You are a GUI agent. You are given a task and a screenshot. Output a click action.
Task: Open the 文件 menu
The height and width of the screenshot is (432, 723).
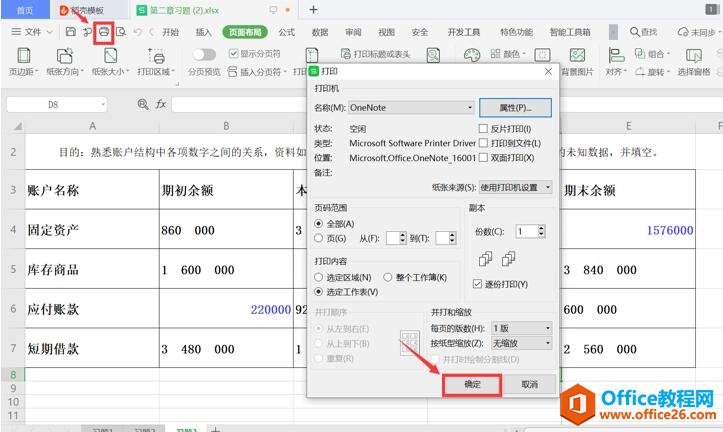32,32
